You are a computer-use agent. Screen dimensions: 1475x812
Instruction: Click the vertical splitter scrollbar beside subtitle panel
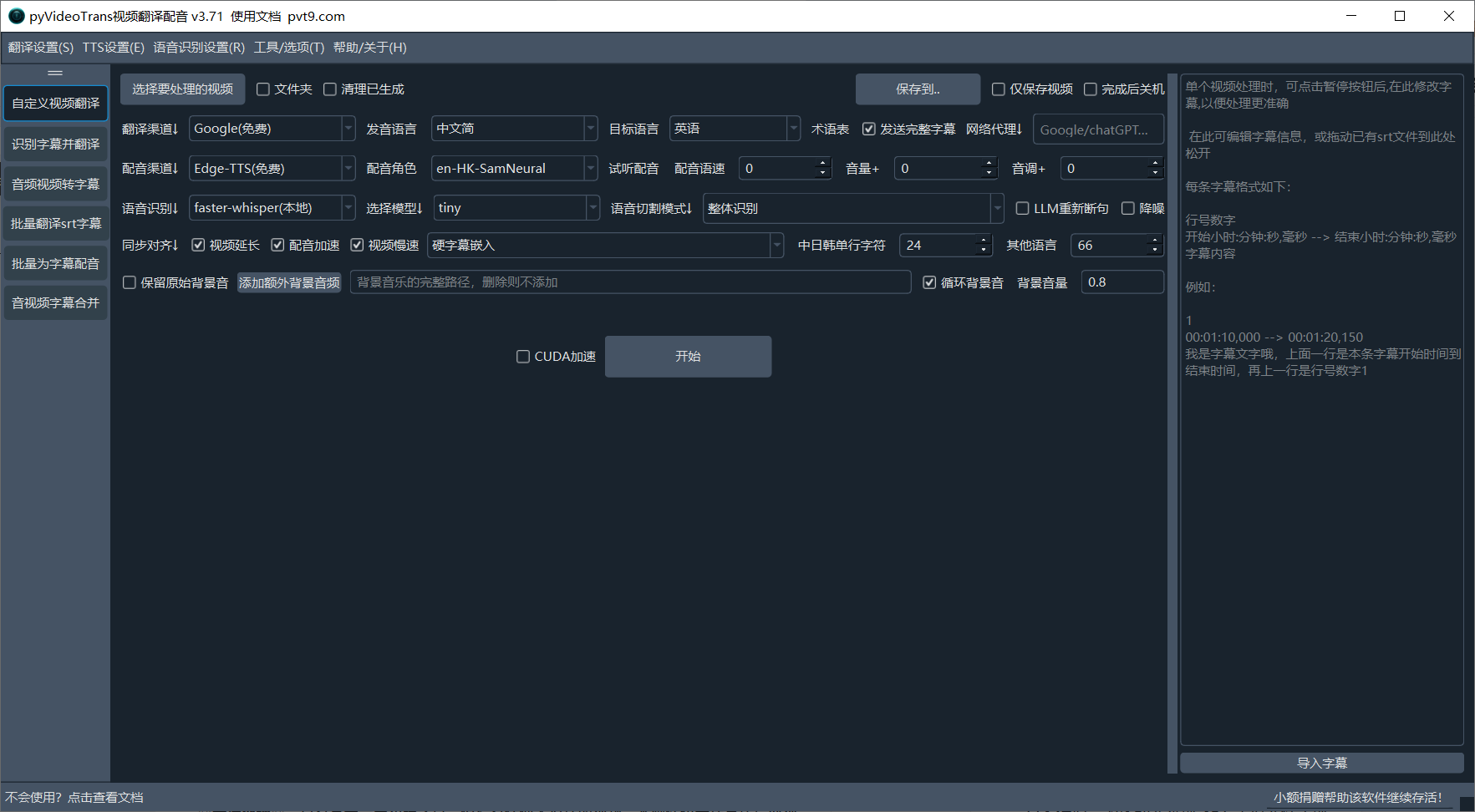click(x=1172, y=423)
